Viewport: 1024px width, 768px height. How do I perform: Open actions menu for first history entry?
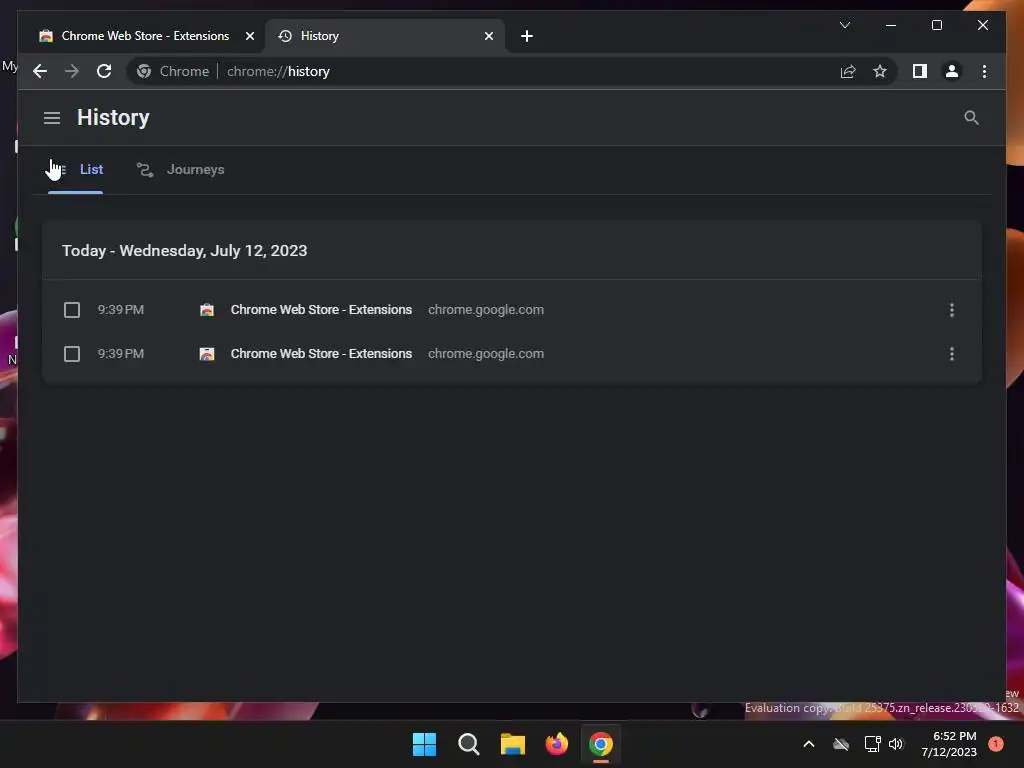(x=952, y=310)
